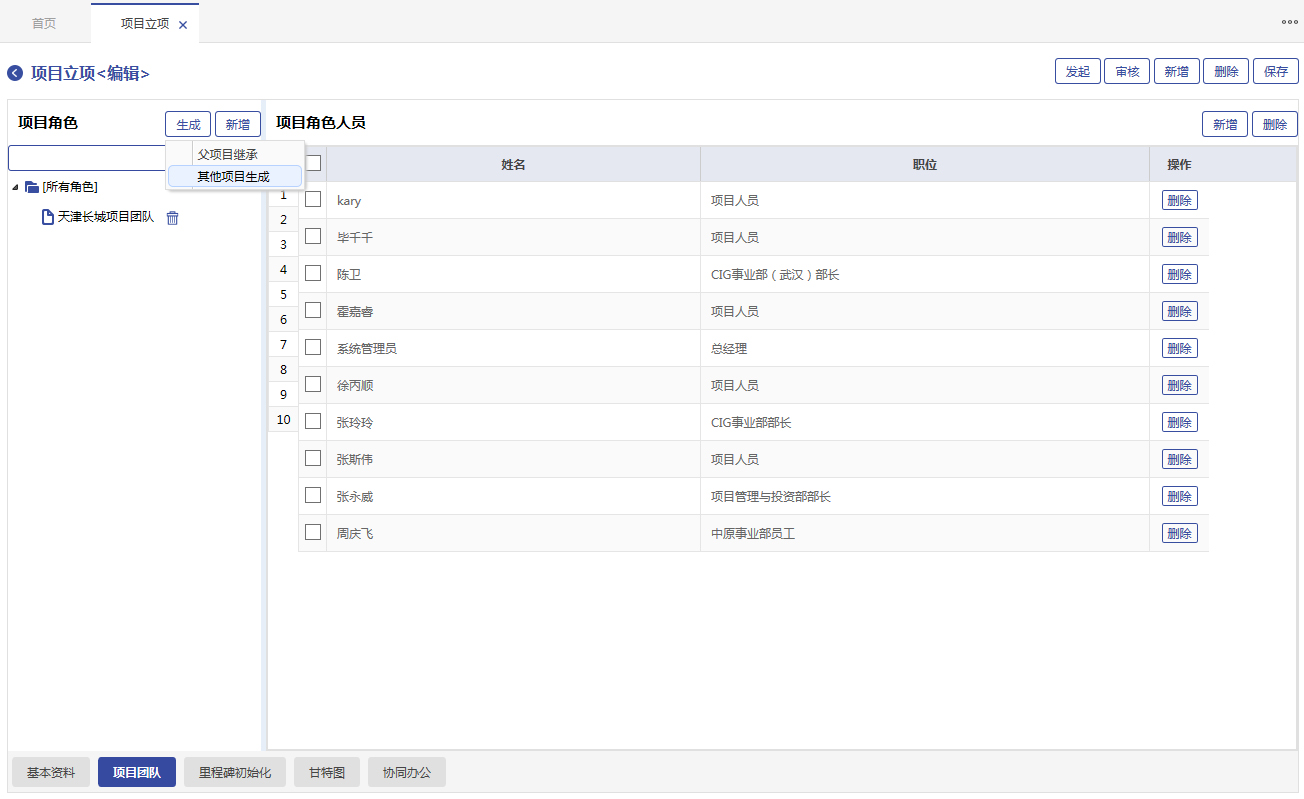This screenshot has height=799, width=1304.
Task: Click the document icon of 天津长城项目团队
Action: [48, 217]
